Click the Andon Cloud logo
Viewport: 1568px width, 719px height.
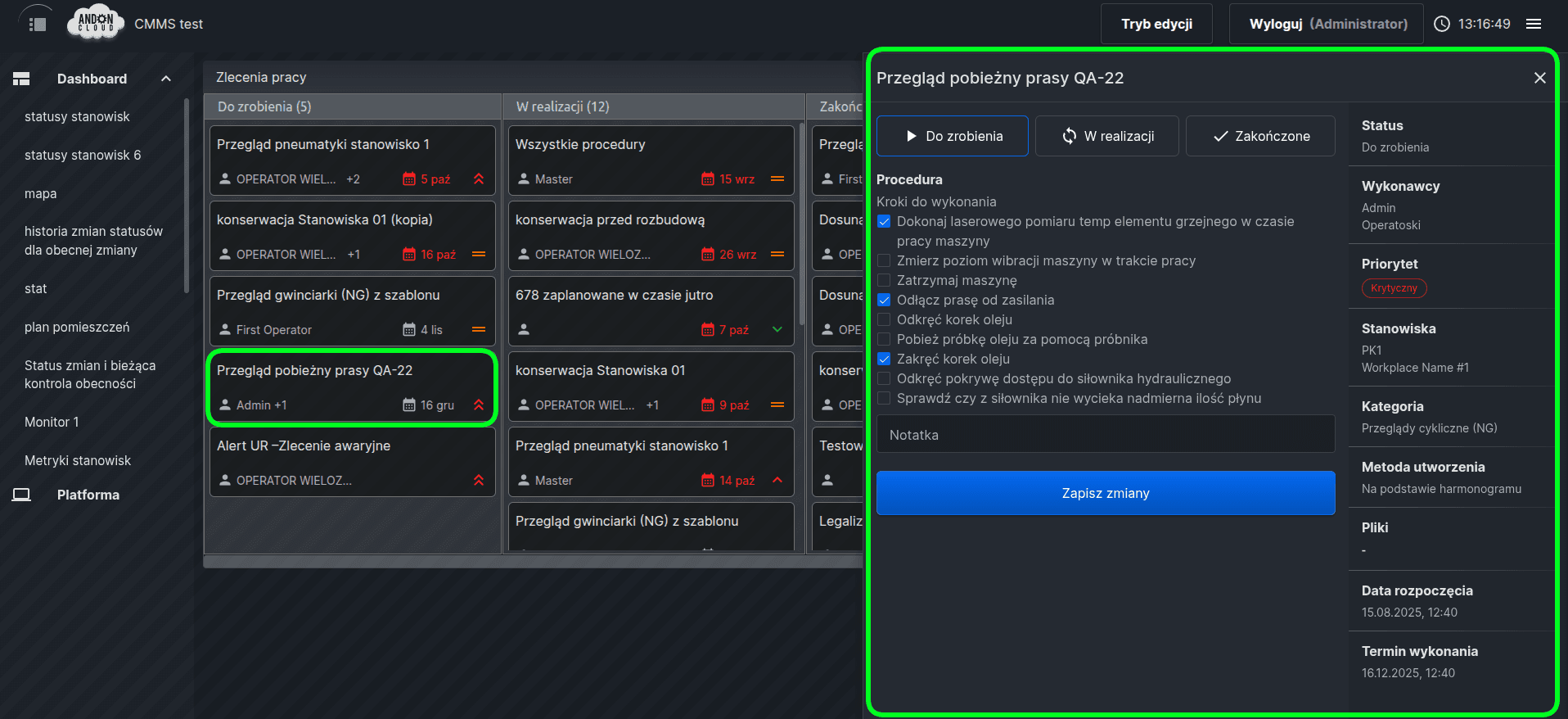tap(96, 23)
